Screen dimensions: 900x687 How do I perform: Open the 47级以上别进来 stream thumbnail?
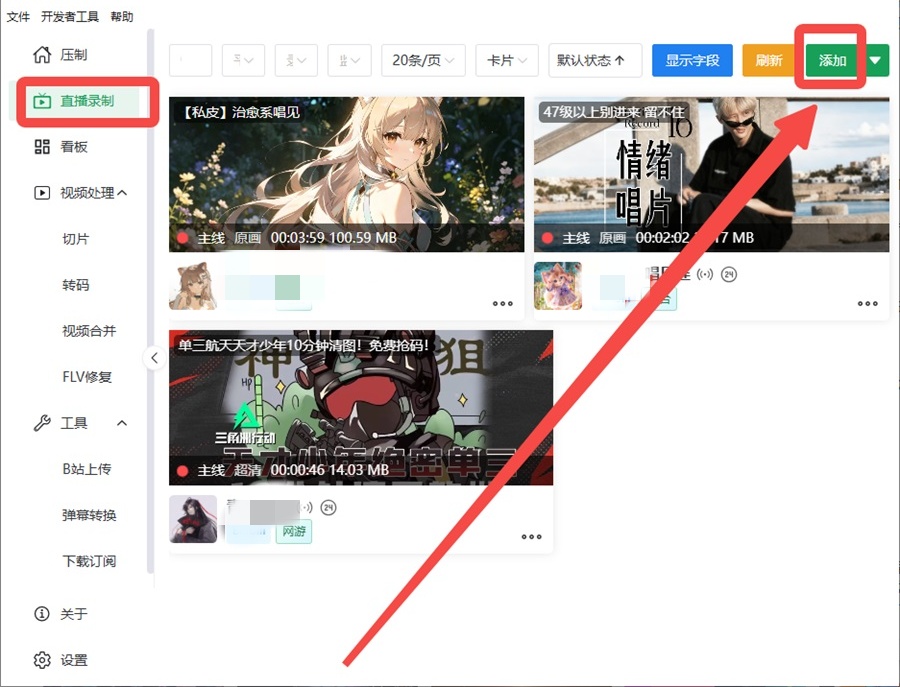click(712, 174)
